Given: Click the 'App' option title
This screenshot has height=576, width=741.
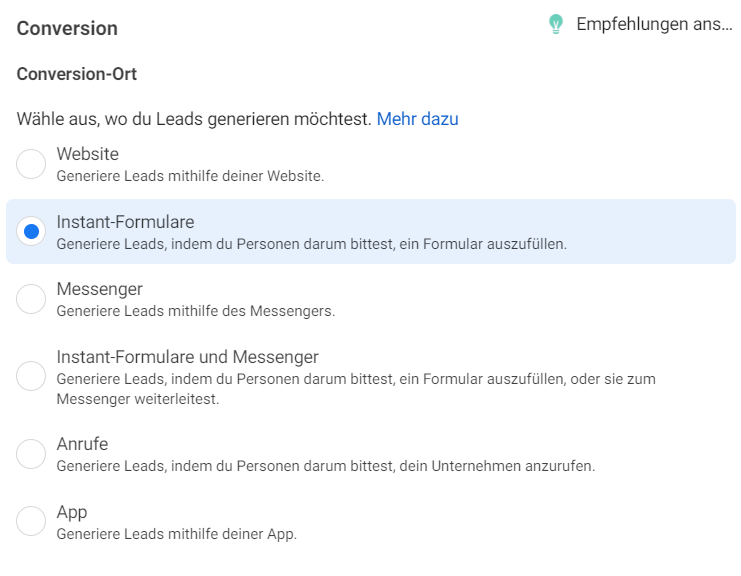Looking at the screenshot, I should click(72, 513).
